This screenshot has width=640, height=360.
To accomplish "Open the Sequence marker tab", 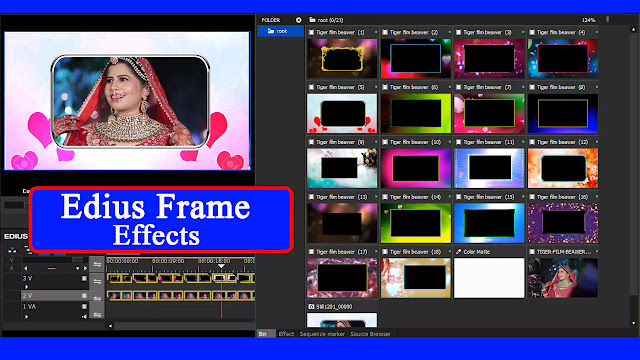I will point(322,334).
